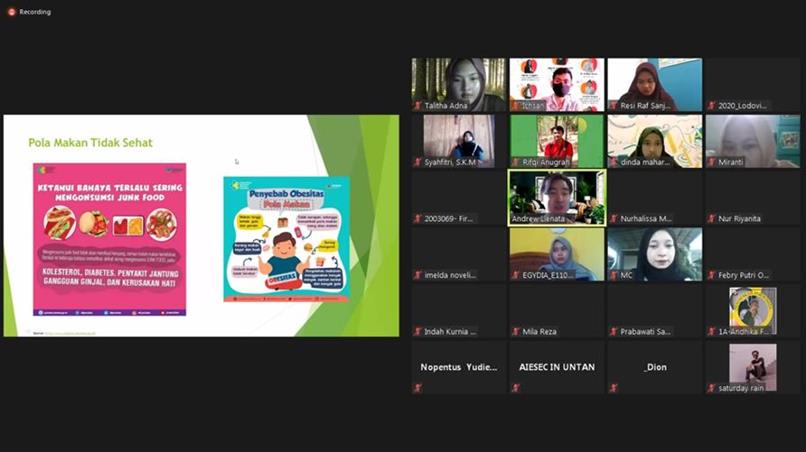Click muted mic icon beside Nur Riyanita

[712, 218]
